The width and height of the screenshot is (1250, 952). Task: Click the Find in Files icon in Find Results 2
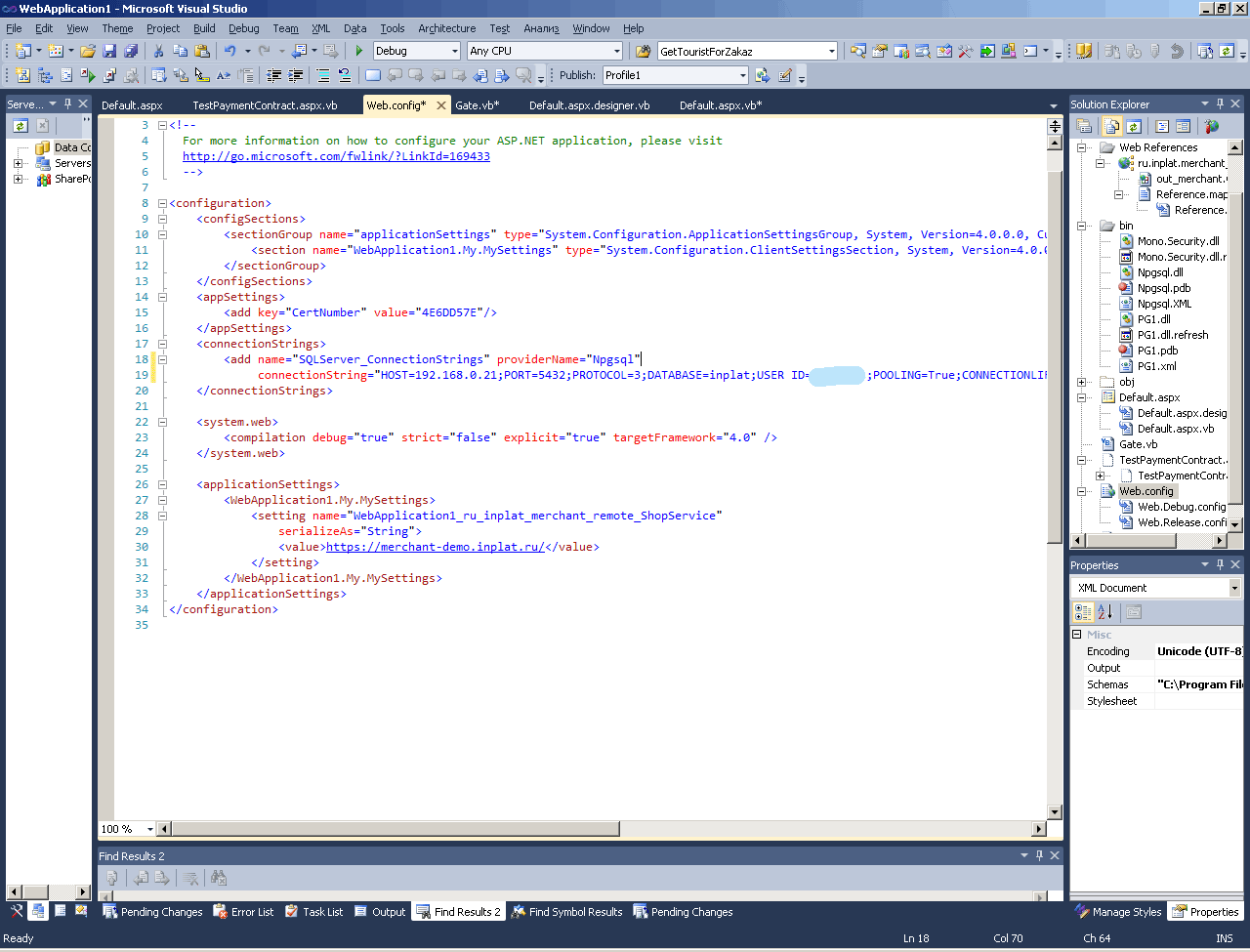pos(219,879)
